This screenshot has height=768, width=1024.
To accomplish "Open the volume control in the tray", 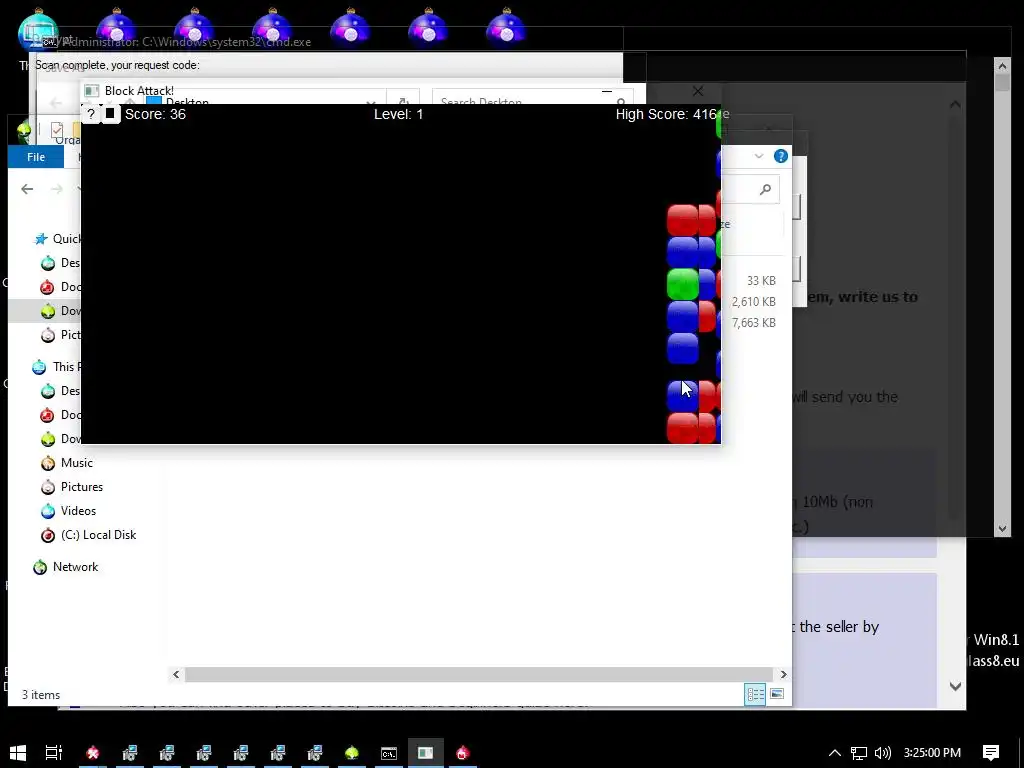I will [x=883, y=753].
